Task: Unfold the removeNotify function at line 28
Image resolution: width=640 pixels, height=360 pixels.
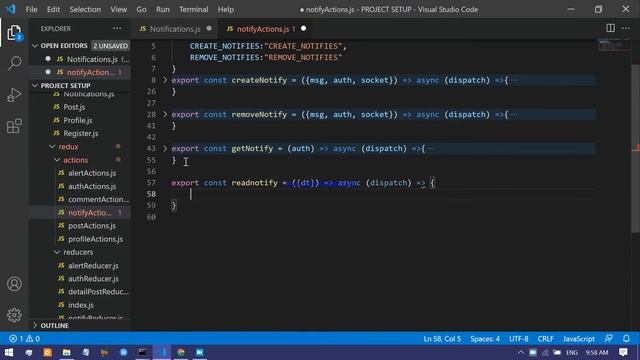Action: pos(165,114)
